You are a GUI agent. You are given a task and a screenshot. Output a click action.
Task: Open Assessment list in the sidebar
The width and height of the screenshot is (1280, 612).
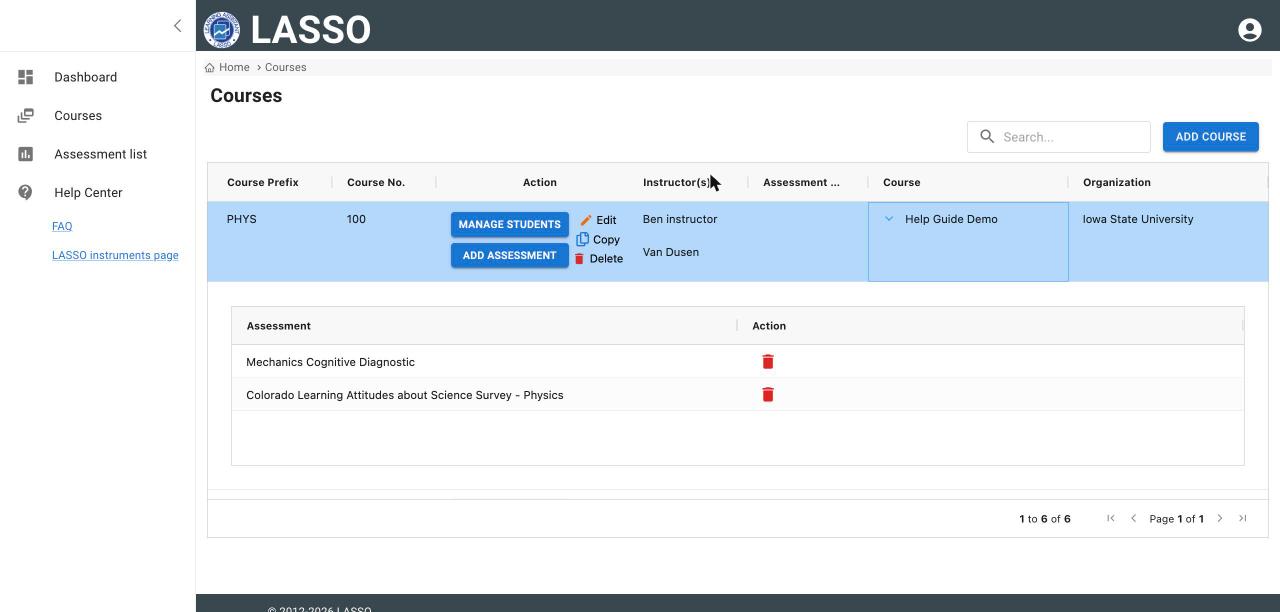[x=101, y=154]
